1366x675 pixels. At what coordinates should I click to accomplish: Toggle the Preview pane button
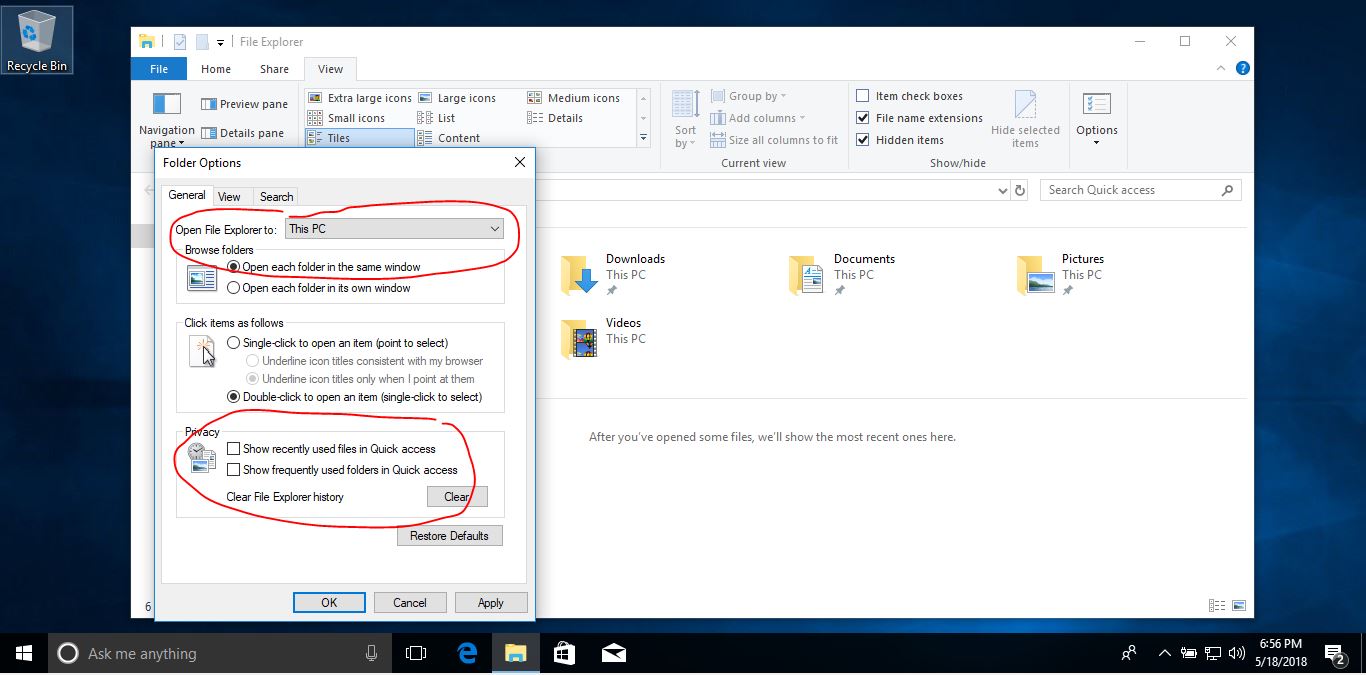(244, 104)
